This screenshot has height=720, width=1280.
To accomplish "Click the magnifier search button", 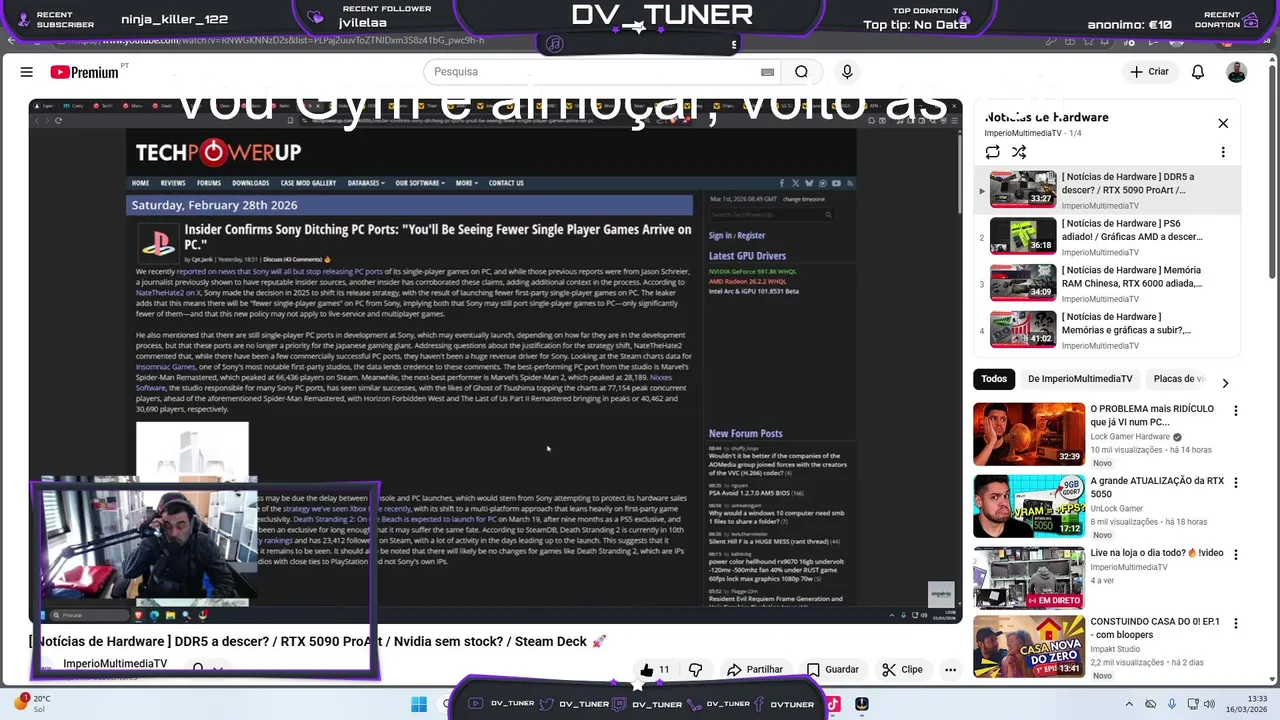I will [x=801, y=72].
